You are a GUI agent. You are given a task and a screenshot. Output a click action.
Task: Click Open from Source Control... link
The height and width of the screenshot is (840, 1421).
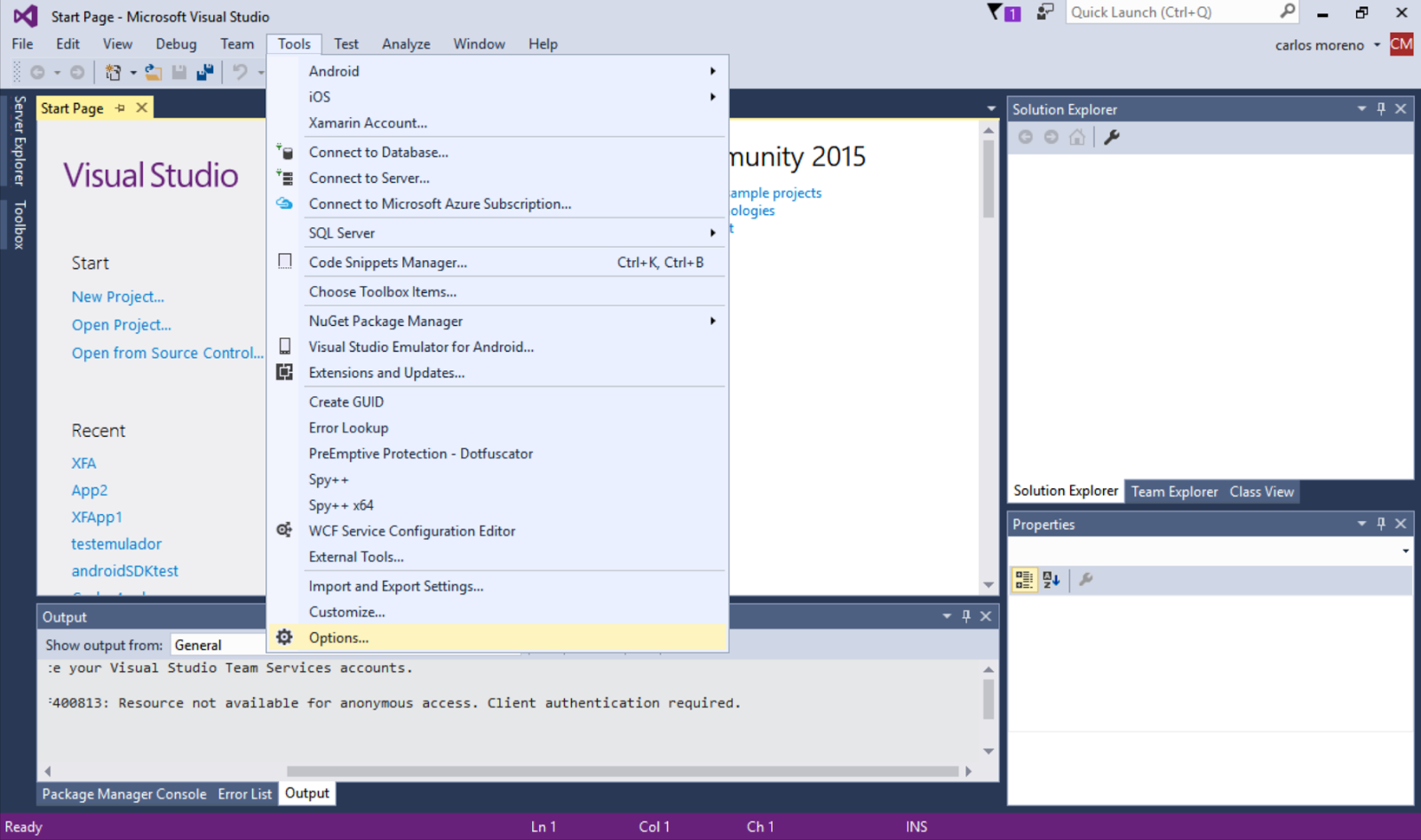click(x=168, y=353)
